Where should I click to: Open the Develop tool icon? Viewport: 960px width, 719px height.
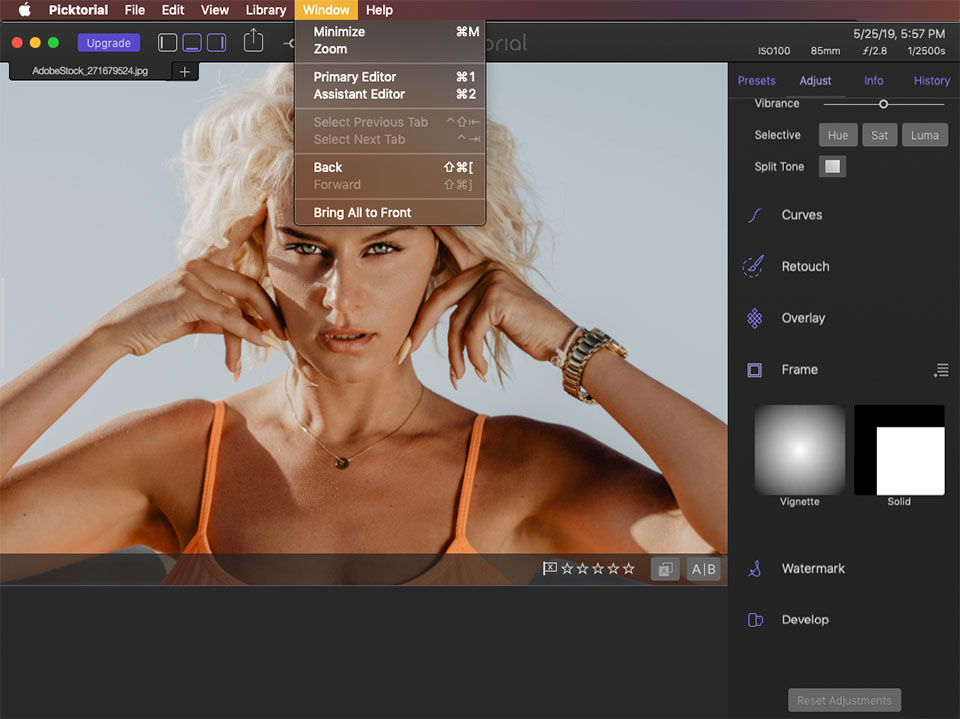click(755, 620)
